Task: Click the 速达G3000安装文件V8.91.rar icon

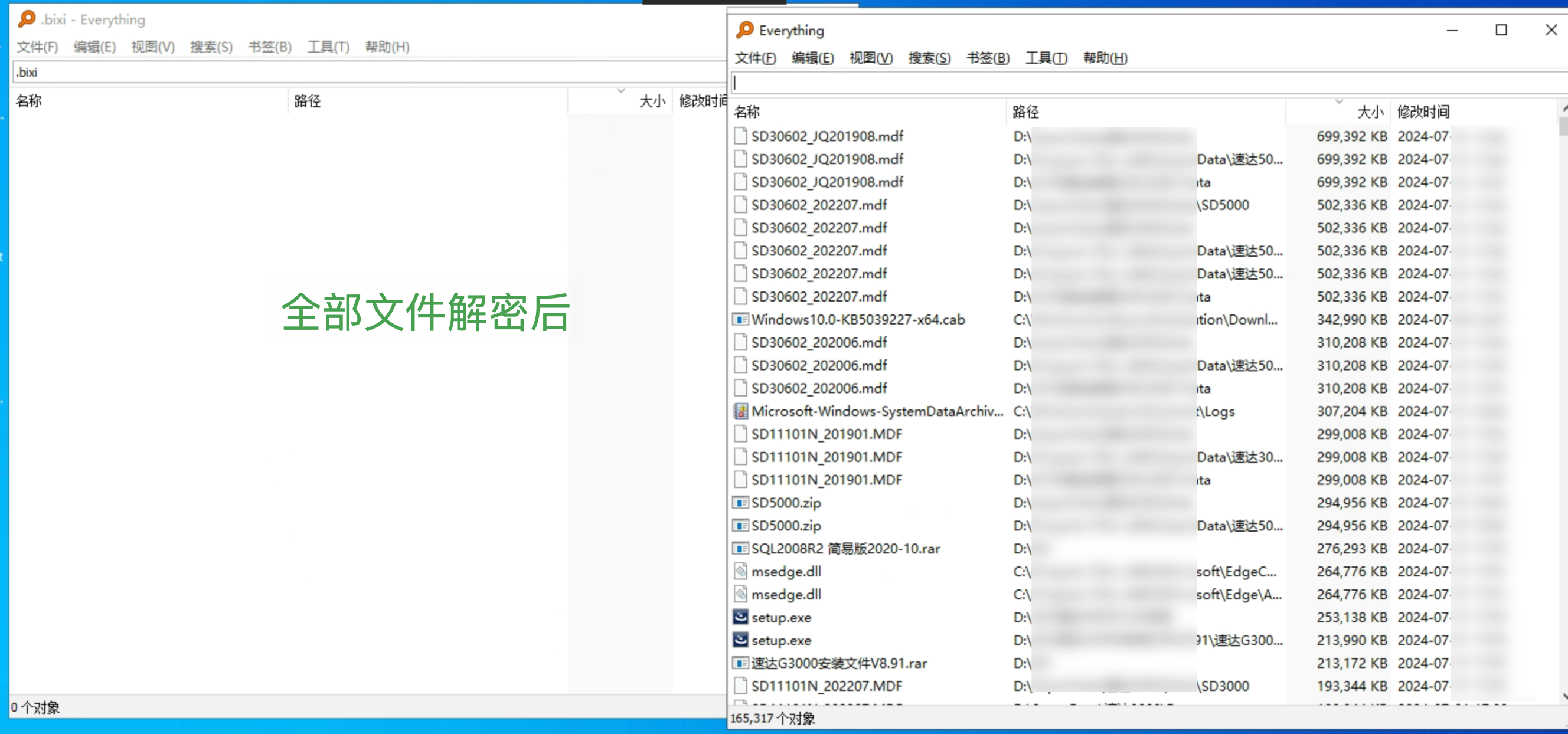Action: coord(740,663)
